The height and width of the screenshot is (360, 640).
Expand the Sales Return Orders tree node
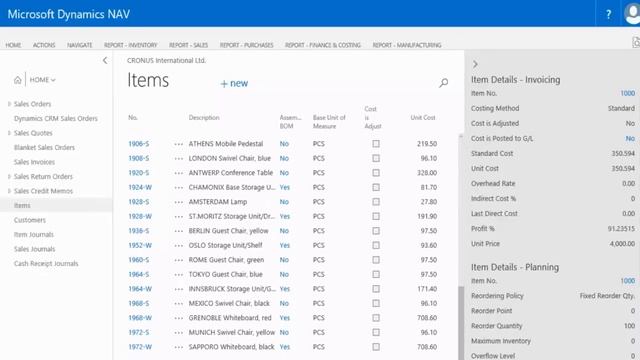point(9,176)
